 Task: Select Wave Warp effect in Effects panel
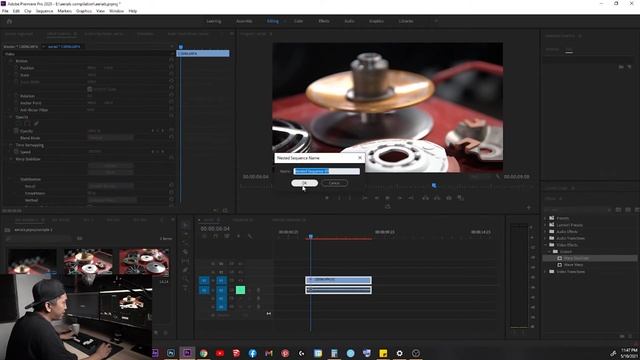[x=573, y=264]
